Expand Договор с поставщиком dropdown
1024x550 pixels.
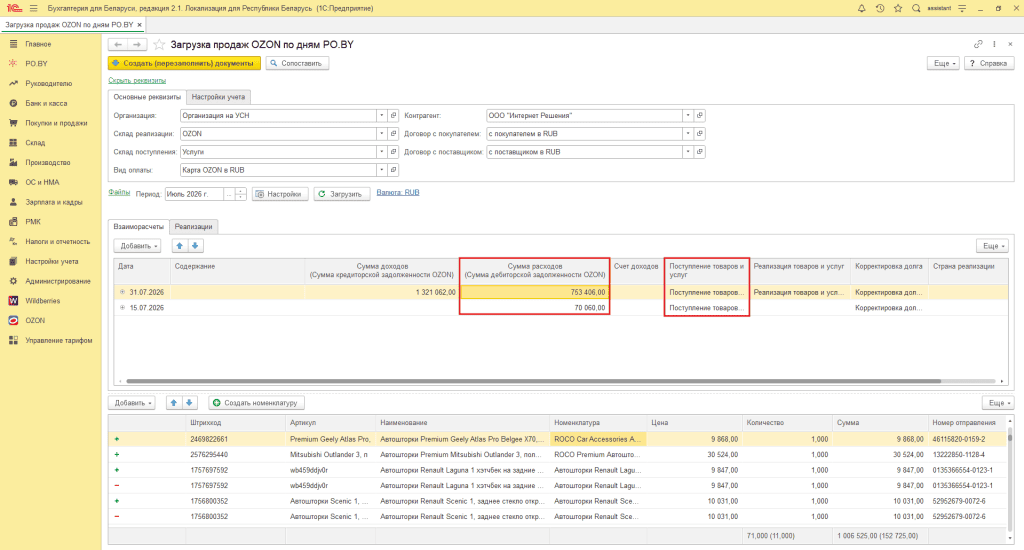688,152
